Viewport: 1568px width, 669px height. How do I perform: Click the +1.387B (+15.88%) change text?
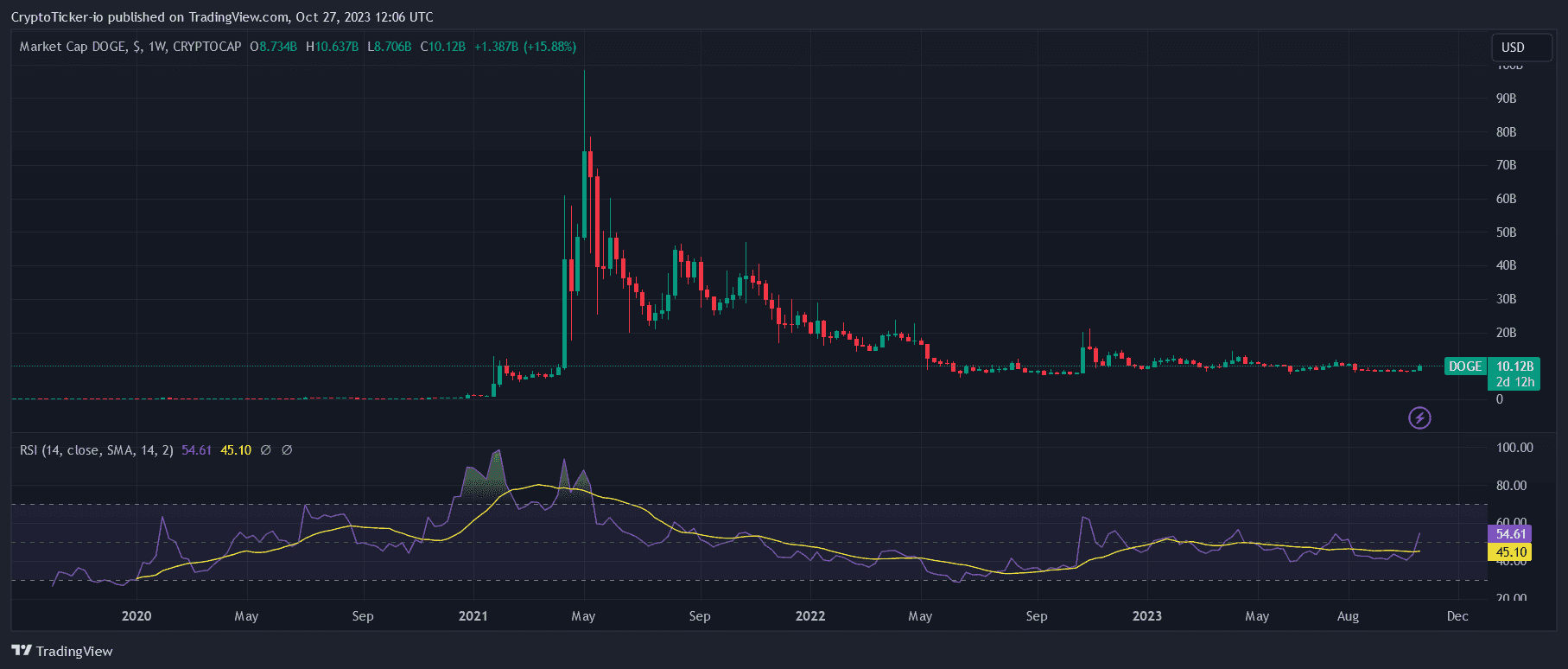point(525,47)
